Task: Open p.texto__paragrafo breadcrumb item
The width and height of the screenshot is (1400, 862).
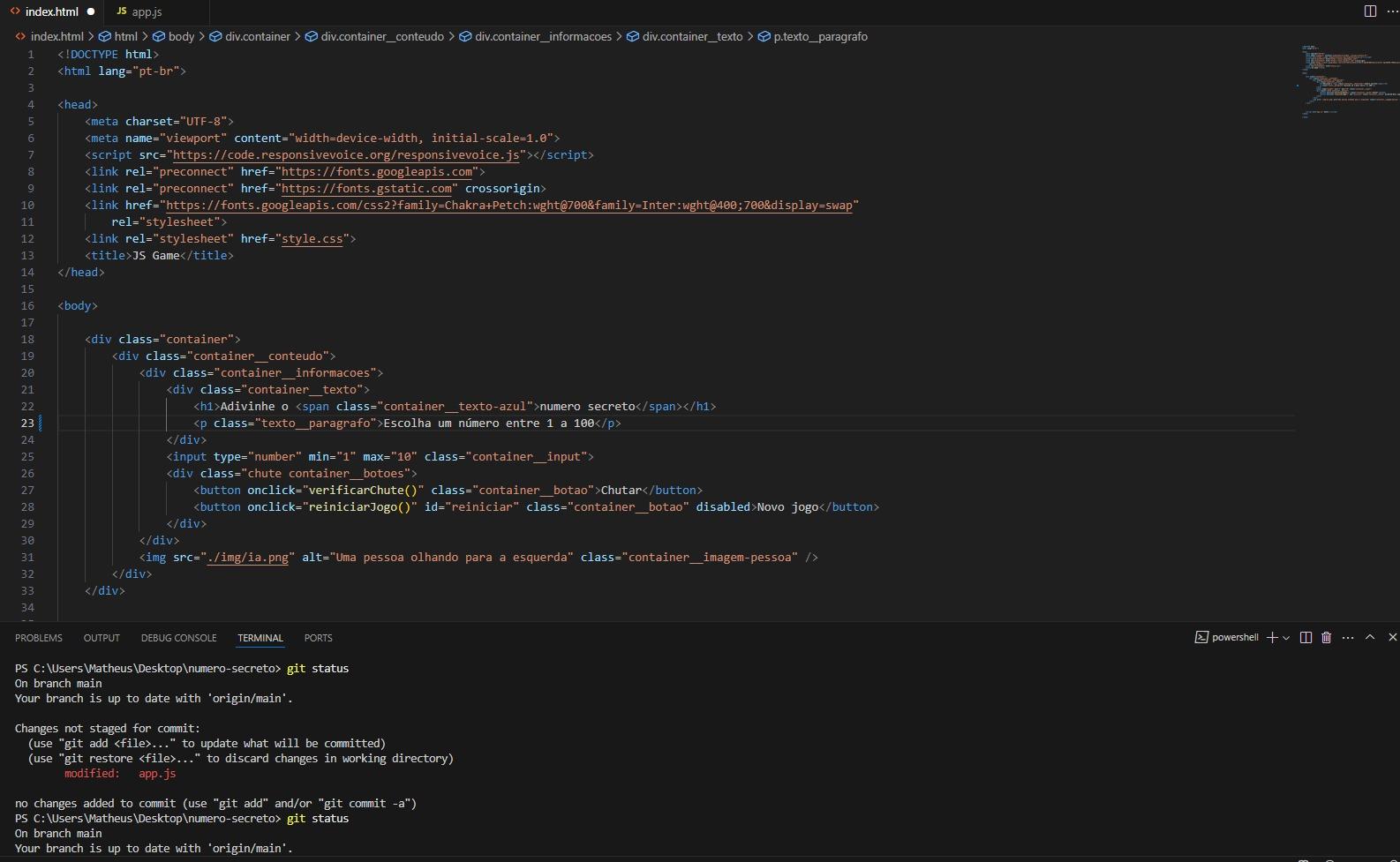Action: pyautogui.click(x=813, y=36)
